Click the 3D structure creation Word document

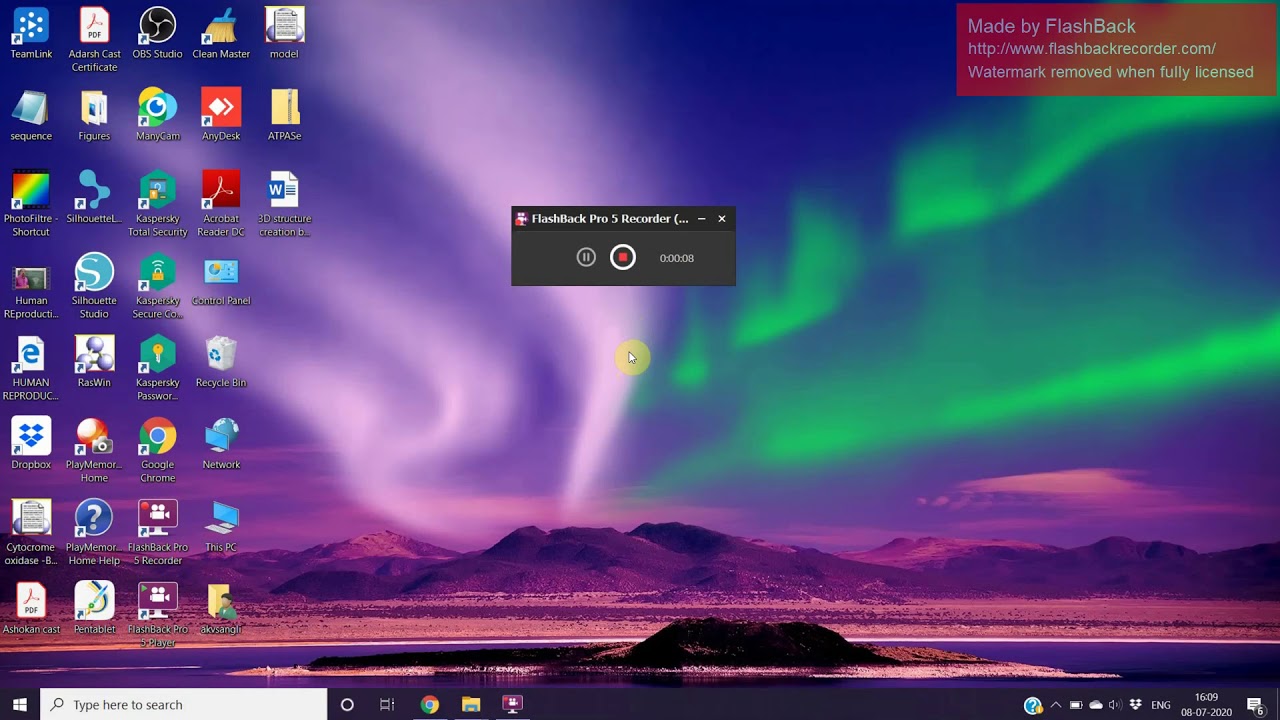coord(284,204)
